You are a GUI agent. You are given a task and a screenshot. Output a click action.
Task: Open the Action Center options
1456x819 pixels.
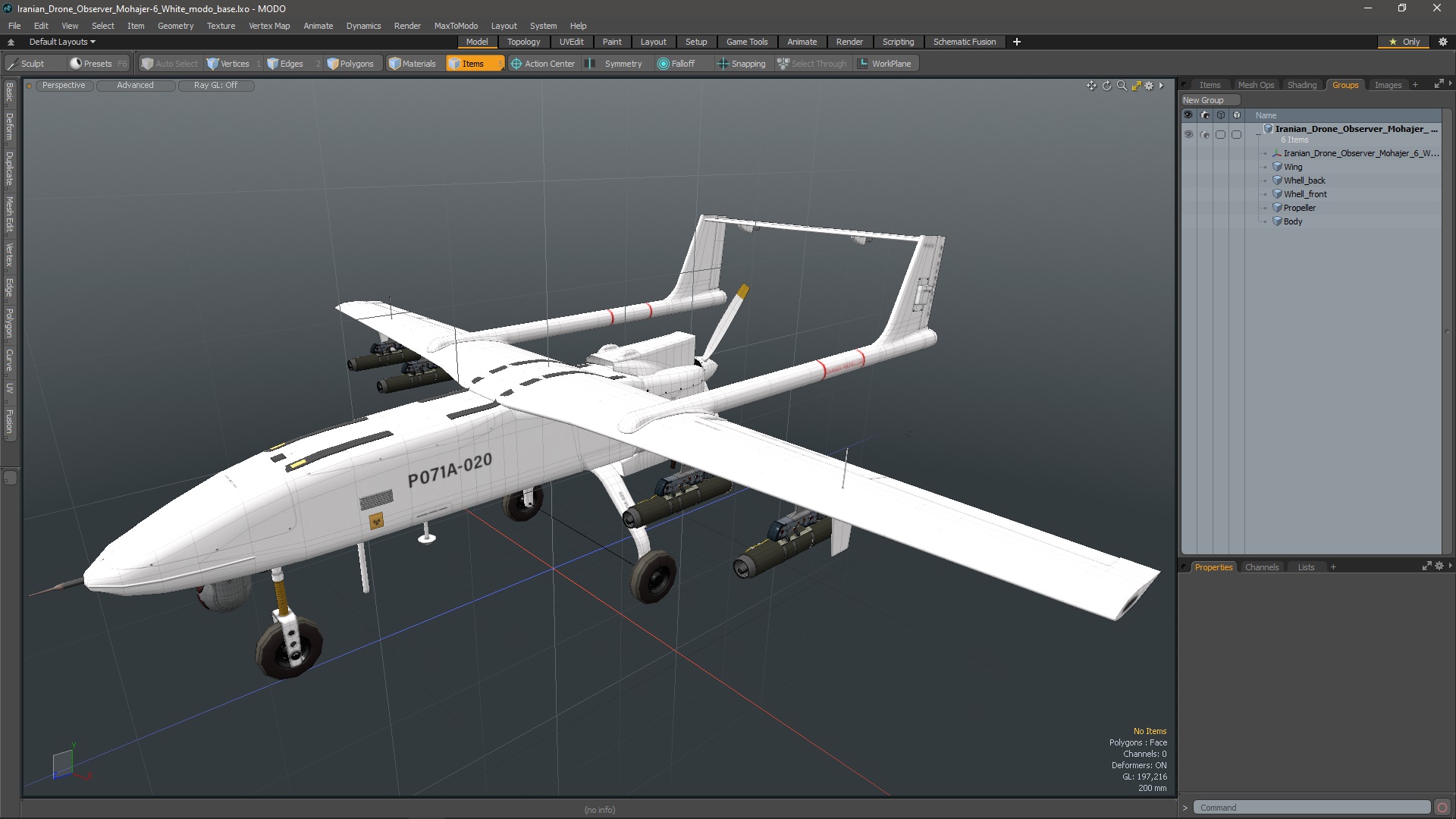point(543,64)
